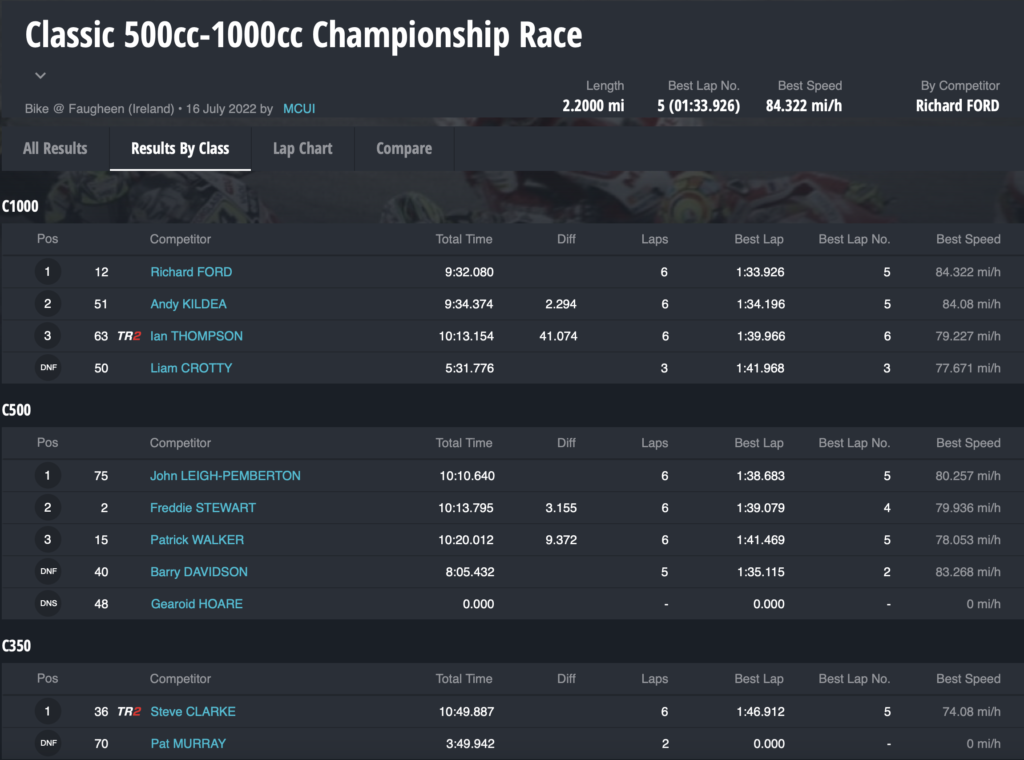Viewport: 1024px width, 760px height.
Task: Open John LEIGH-PEMBERTON competitor link
Action: [x=225, y=475]
